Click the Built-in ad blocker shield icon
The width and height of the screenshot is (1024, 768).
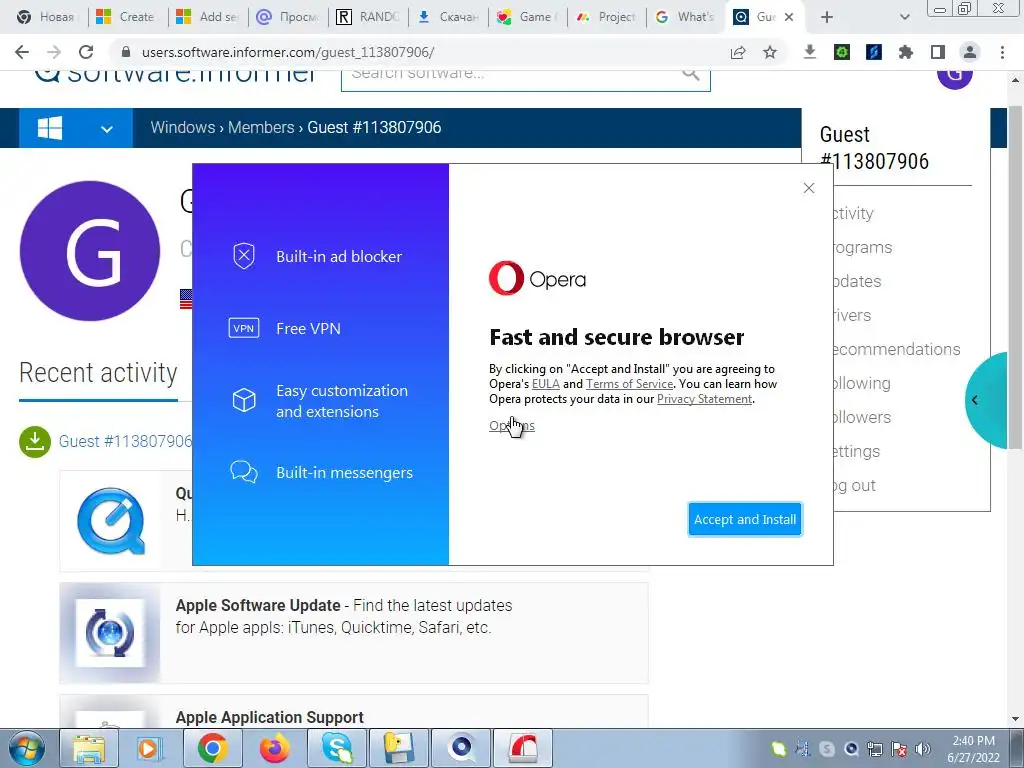coord(244,256)
